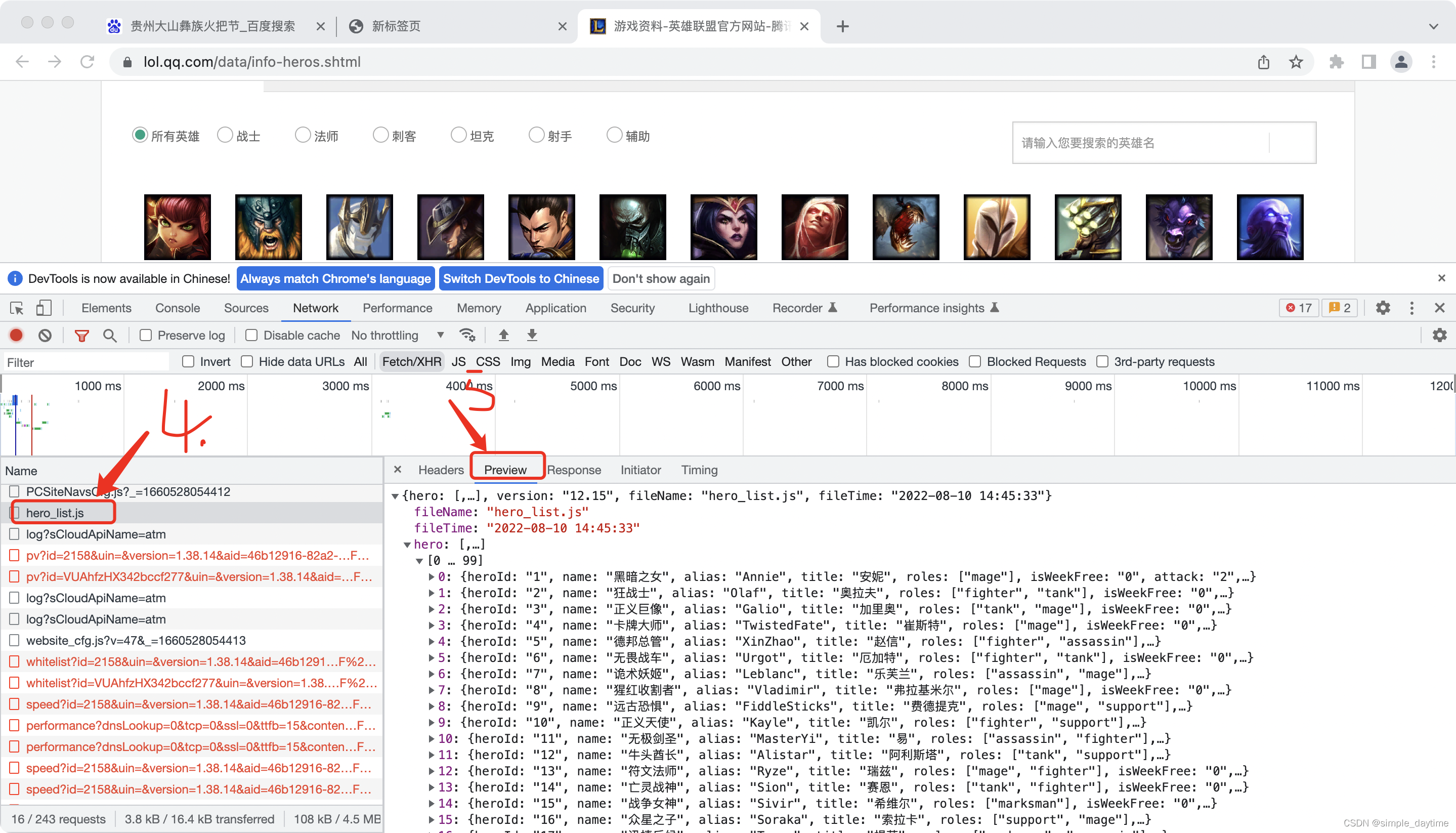Open DevTools settings gear

coord(1383,308)
